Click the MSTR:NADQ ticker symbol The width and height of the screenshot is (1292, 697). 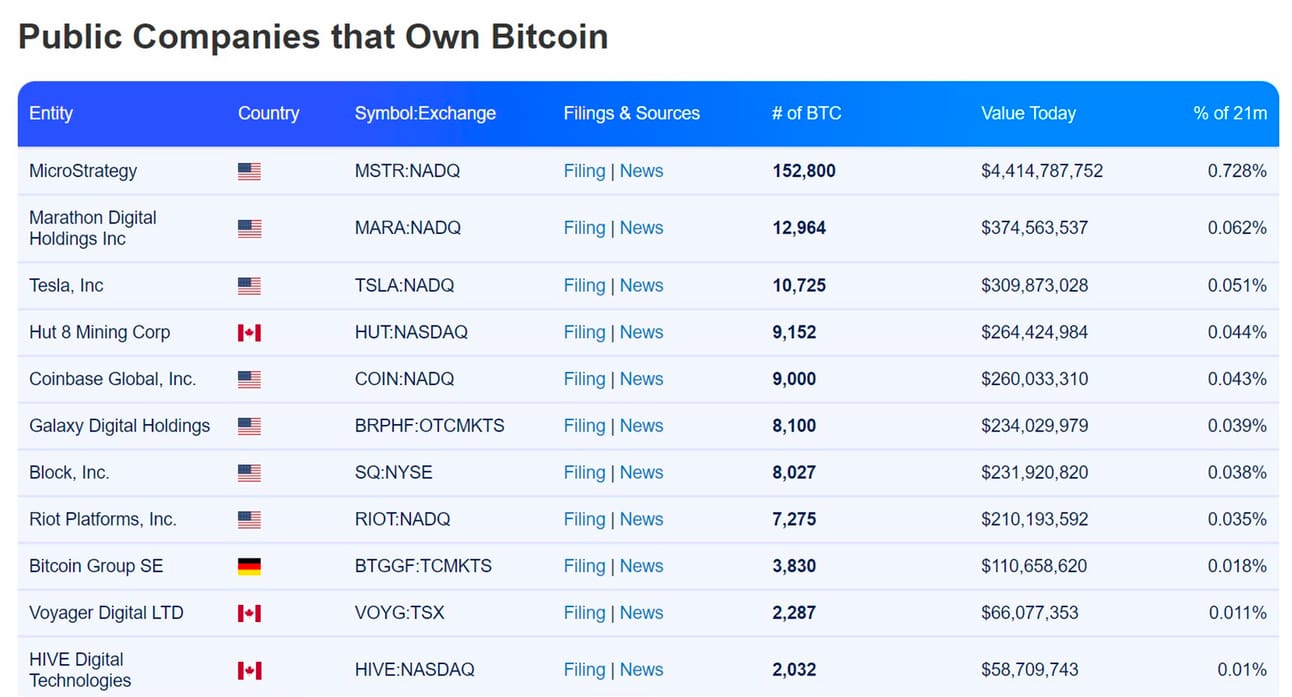[x=407, y=171]
